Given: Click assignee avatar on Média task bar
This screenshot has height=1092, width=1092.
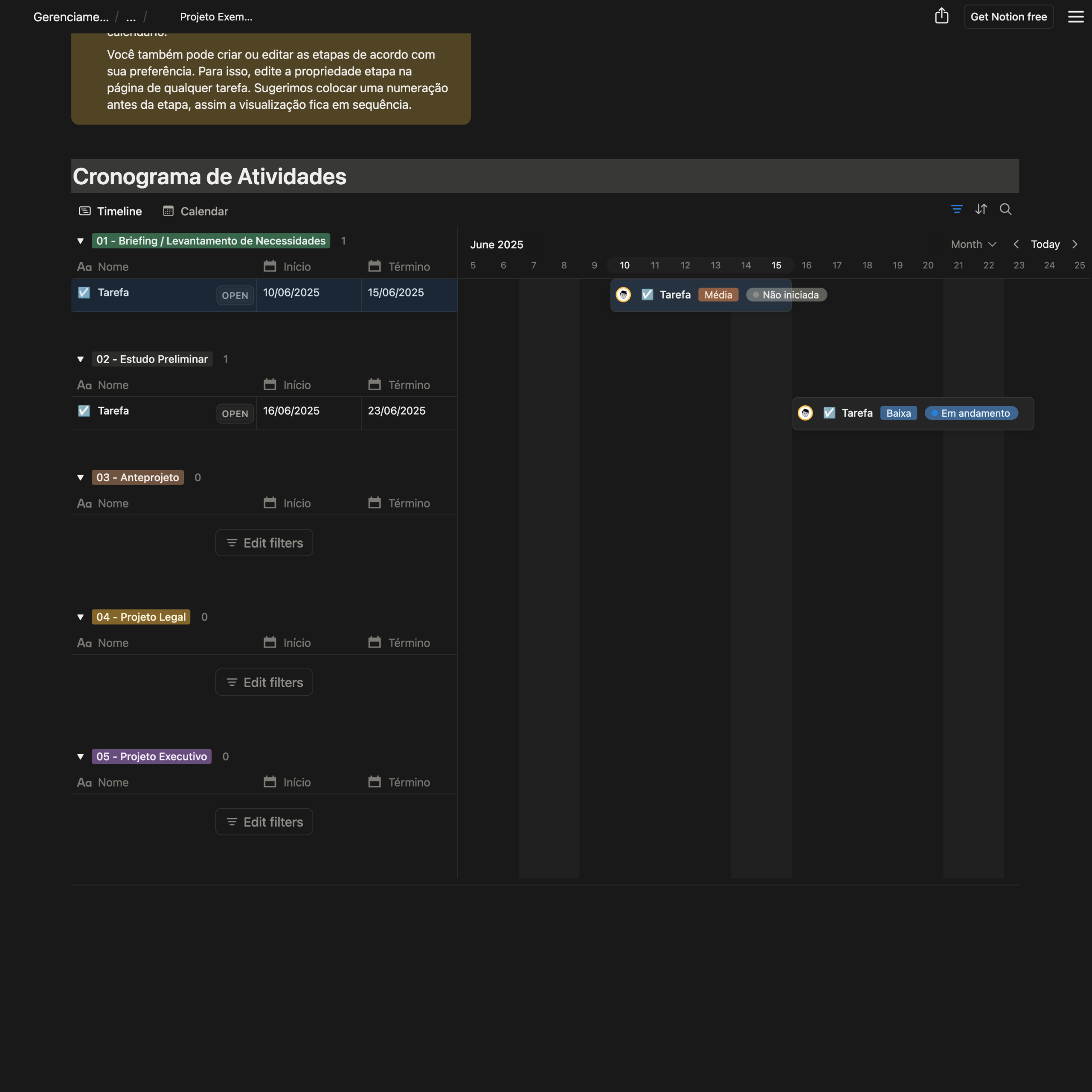Looking at the screenshot, I should click(624, 294).
